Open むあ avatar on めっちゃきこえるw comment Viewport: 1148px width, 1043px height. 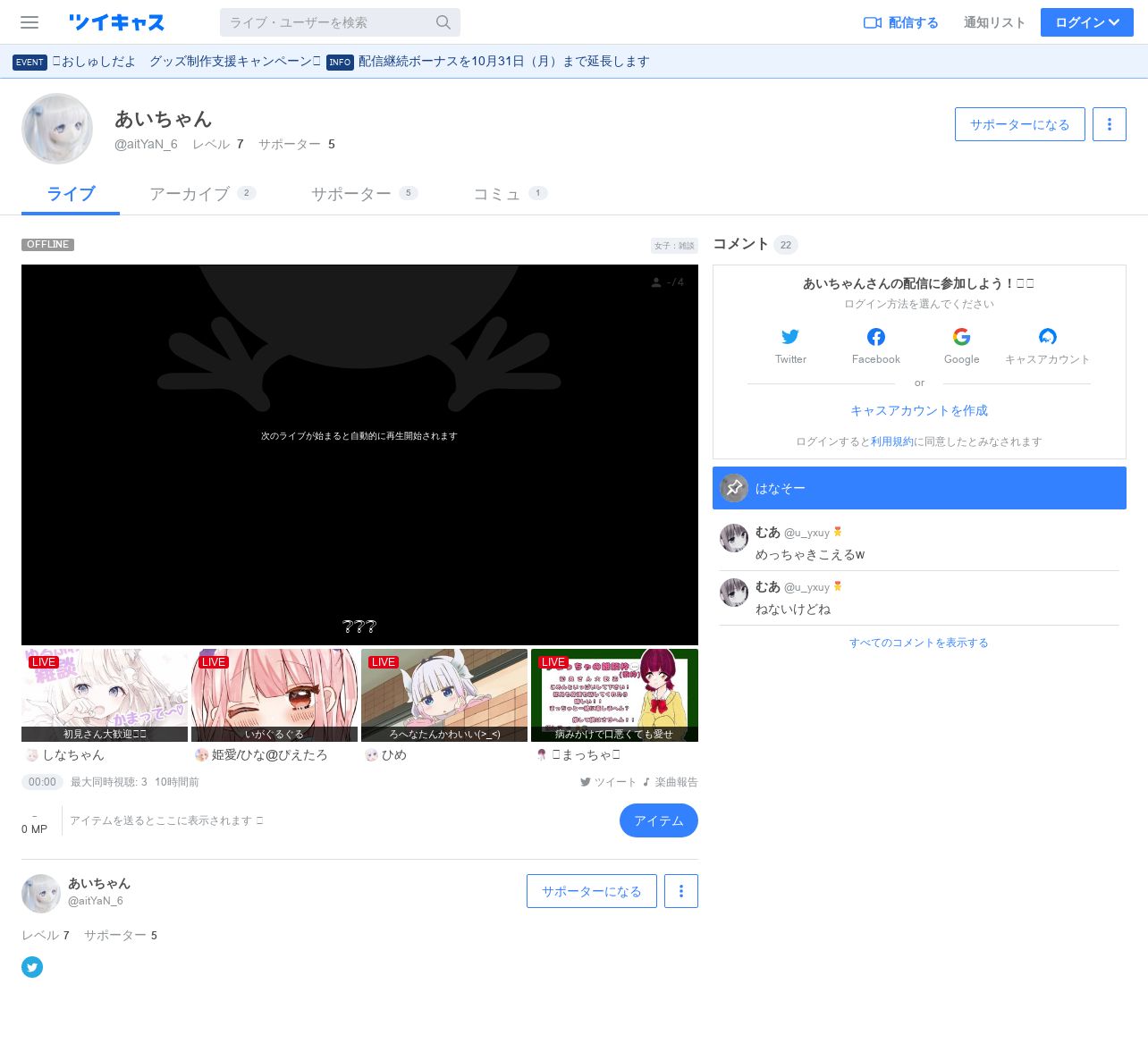tap(734, 538)
